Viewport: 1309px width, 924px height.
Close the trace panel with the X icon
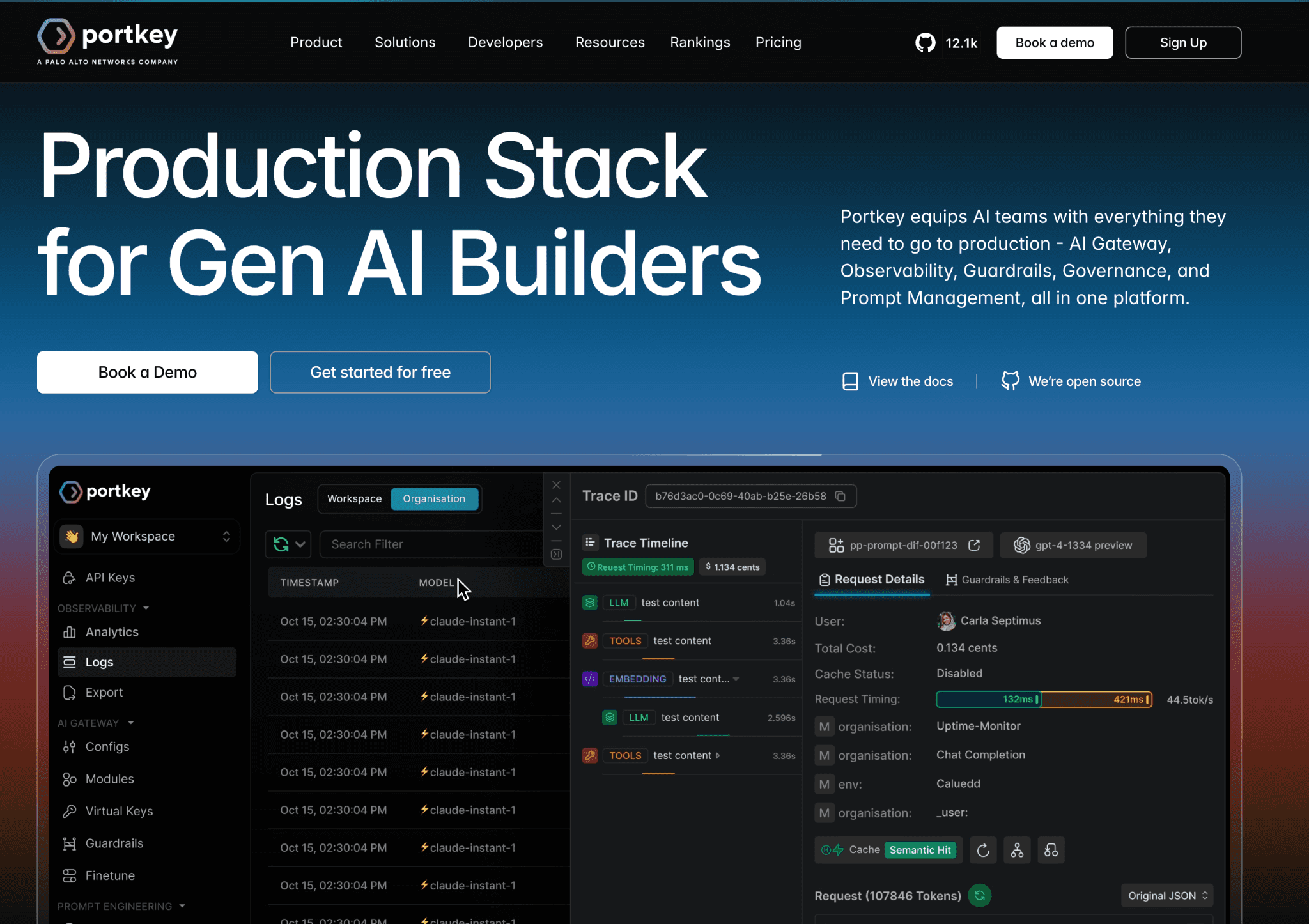click(556, 485)
